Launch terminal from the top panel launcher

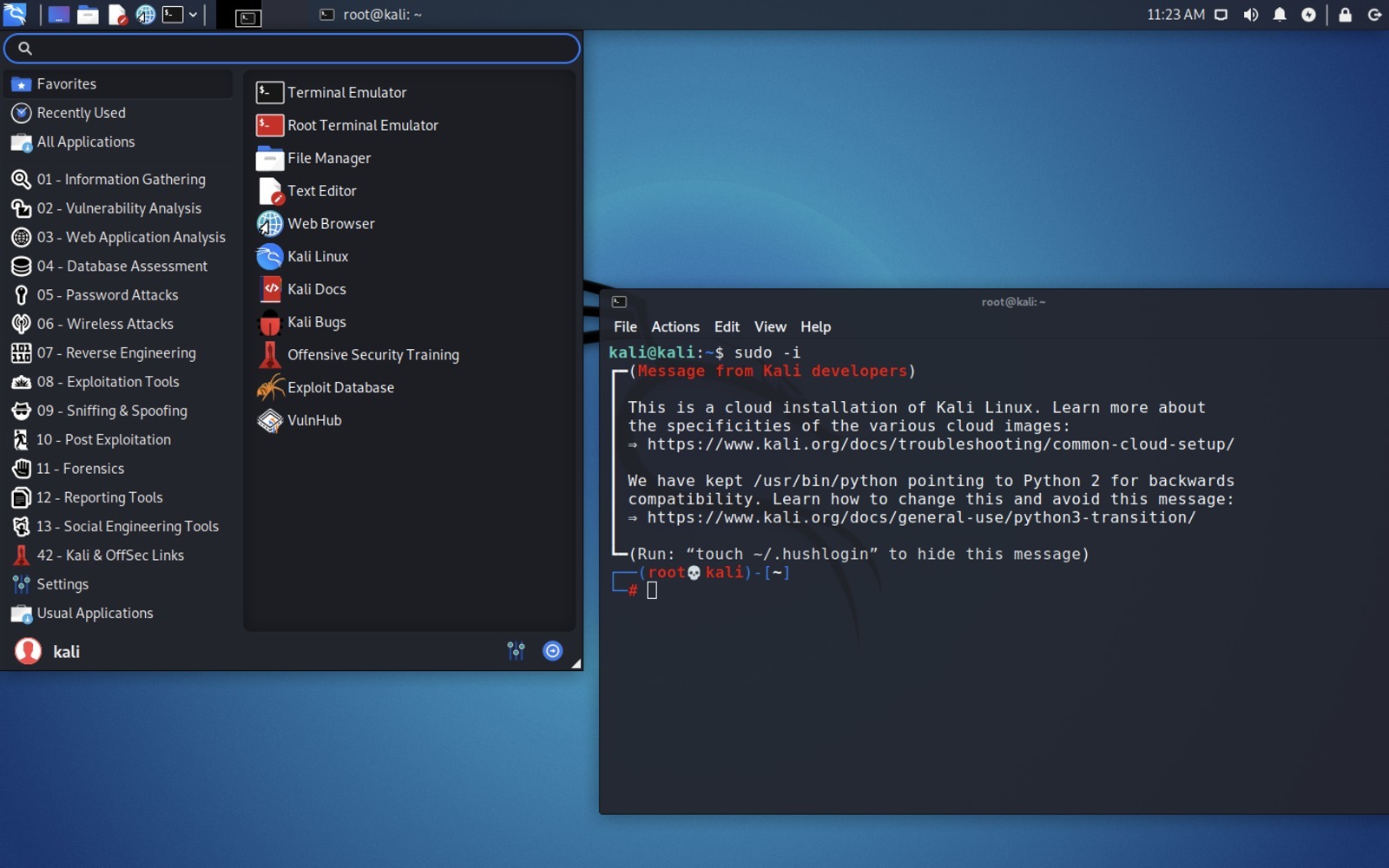(173, 15)
